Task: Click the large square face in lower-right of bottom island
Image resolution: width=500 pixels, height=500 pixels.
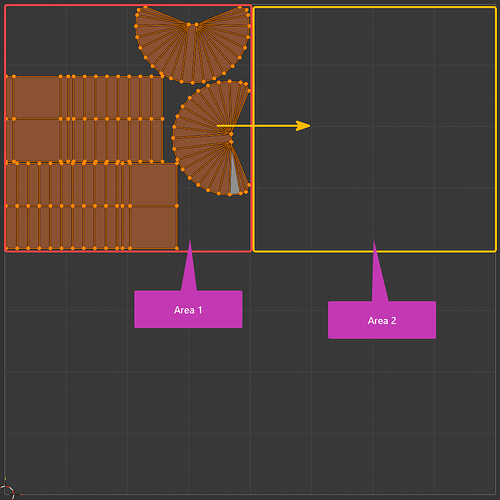Action: pos(154,227)
